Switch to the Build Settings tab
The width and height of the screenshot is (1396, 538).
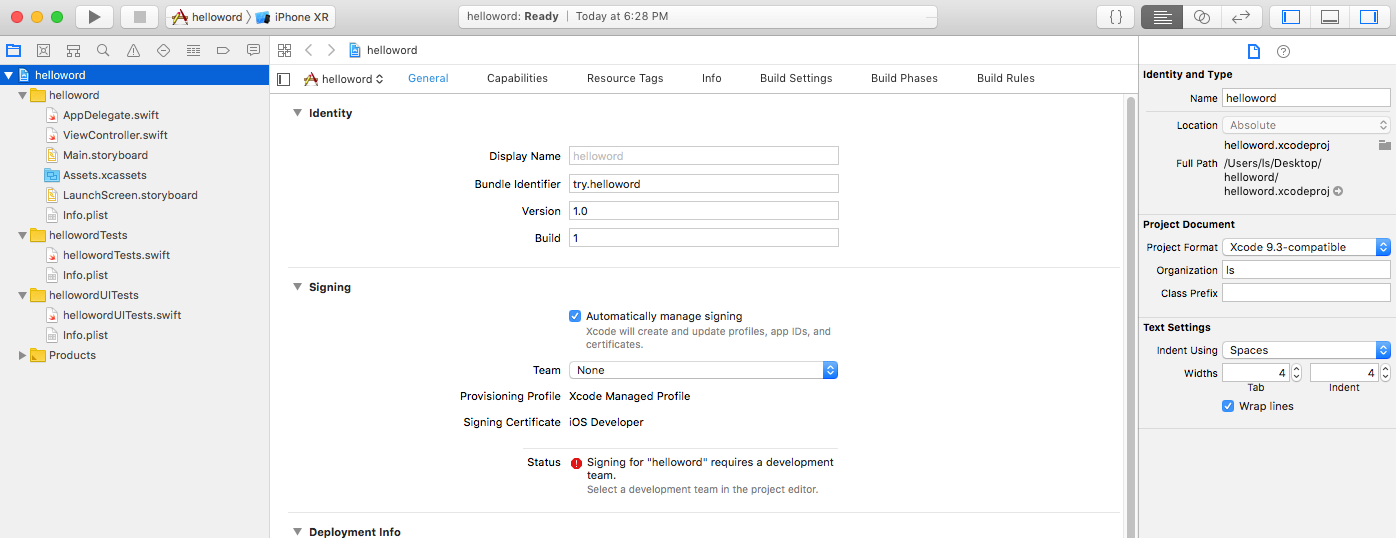796,78
